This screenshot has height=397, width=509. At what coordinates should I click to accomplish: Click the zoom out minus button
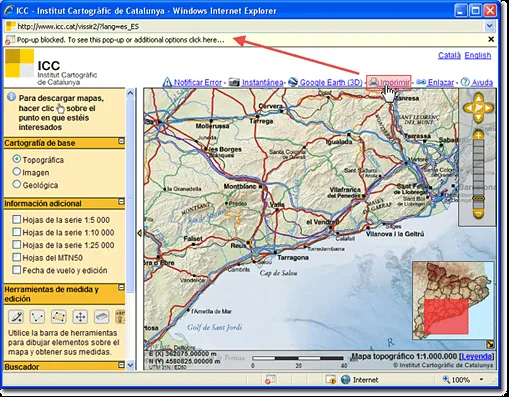tap(478, 213)
